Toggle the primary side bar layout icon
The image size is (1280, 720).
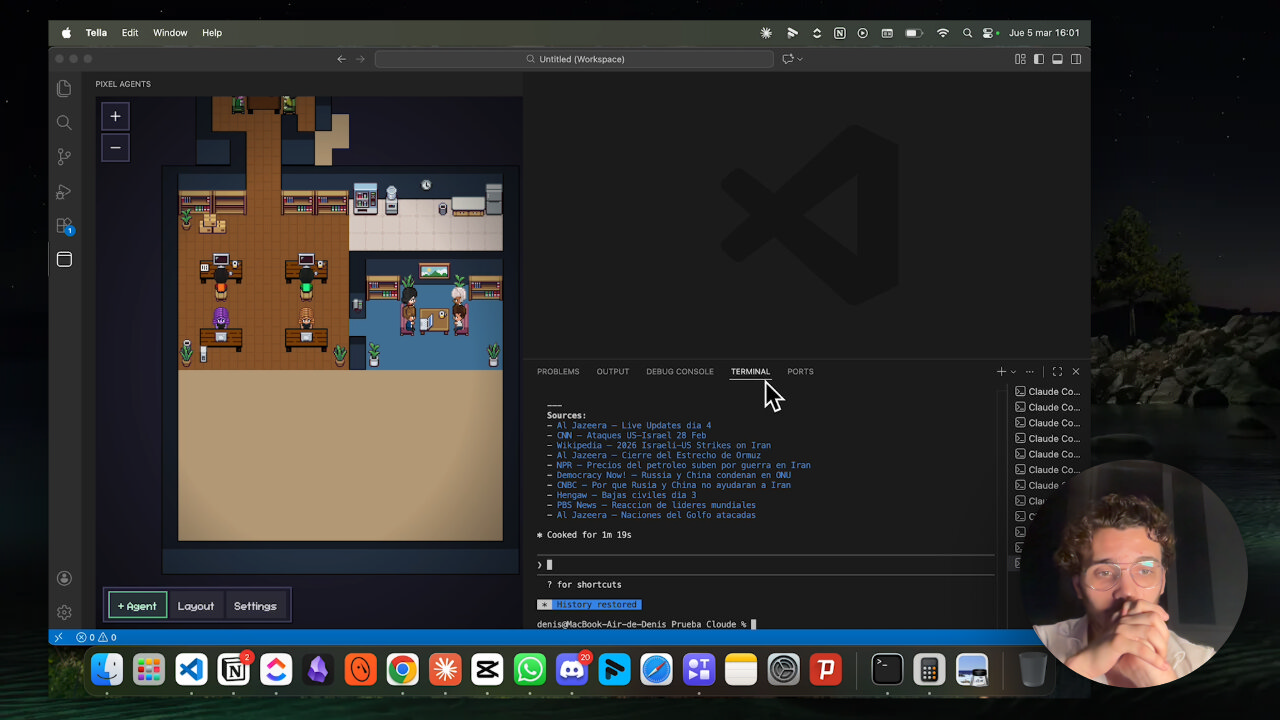click(1039, 59)
